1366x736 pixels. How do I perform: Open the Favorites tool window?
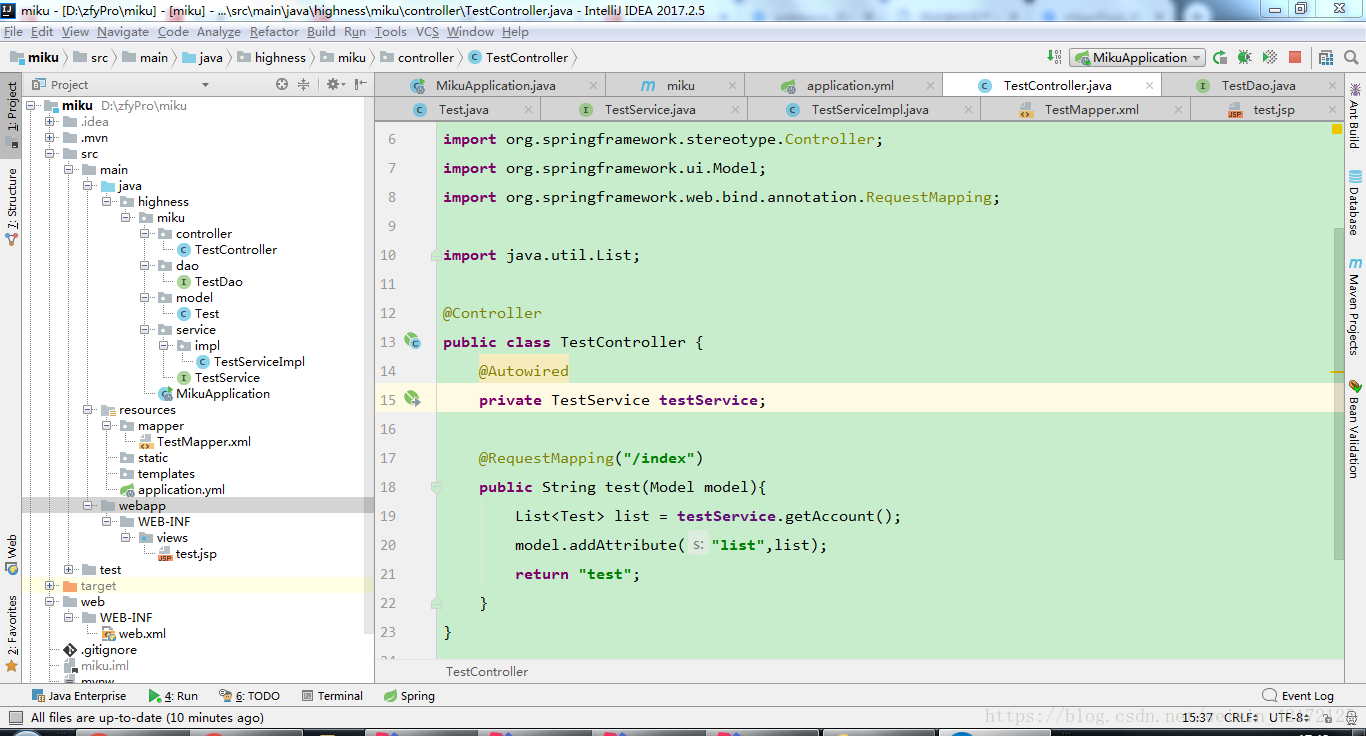coord(12,633)
